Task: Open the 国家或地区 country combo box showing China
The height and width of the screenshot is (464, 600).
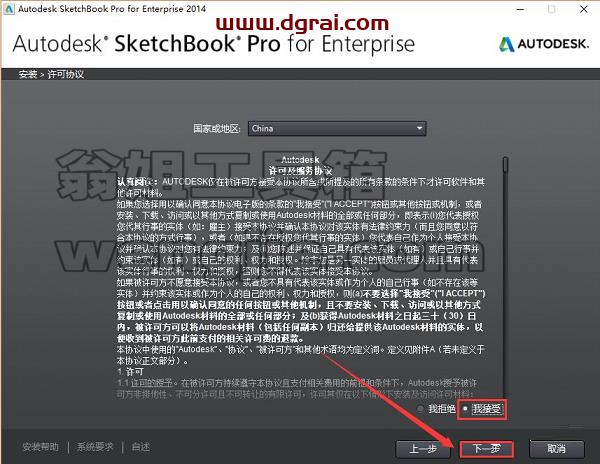Action: [x=337, y=129]
